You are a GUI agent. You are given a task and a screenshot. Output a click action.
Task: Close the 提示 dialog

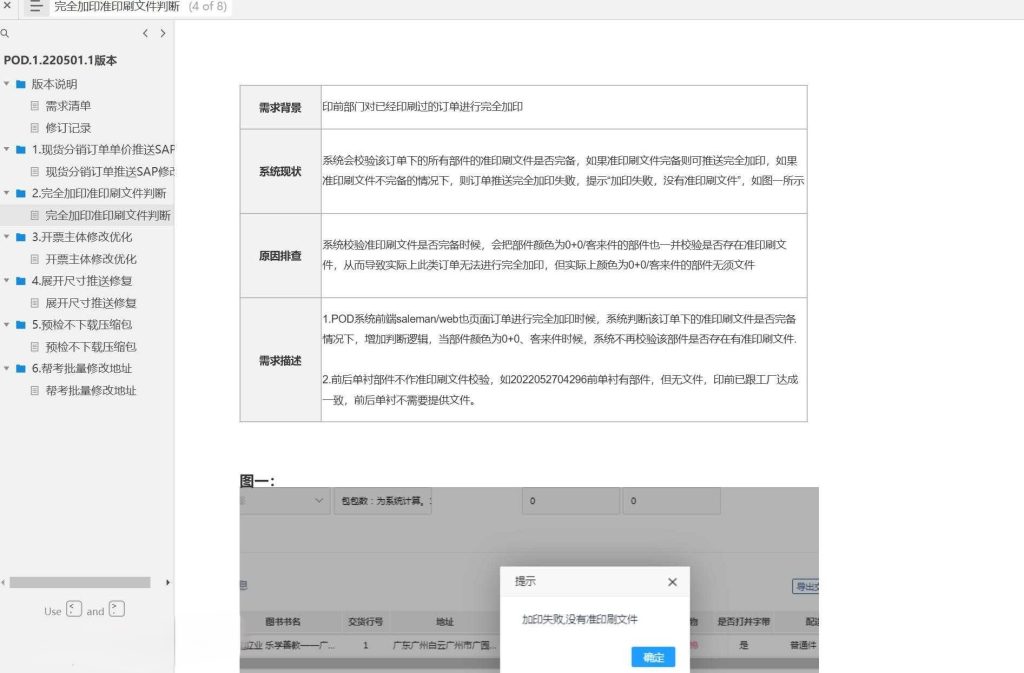[x=671, y=581]
